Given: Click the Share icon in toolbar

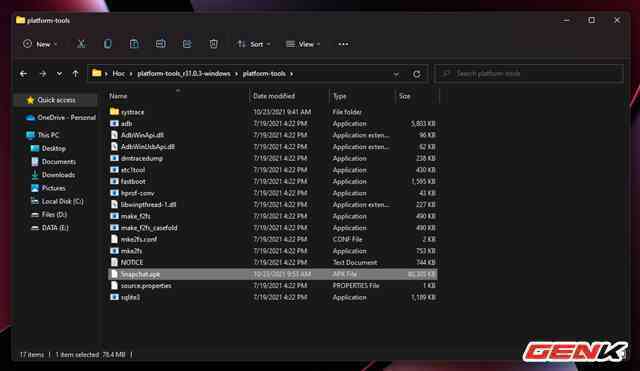Looking at the screenshot, I should pyautogui.click(x=187, y=44).
